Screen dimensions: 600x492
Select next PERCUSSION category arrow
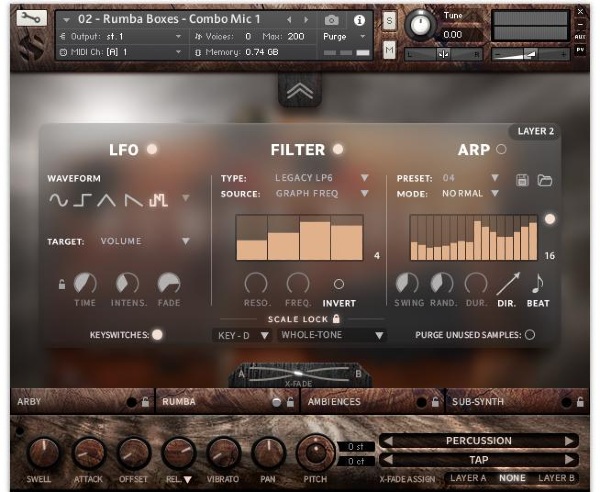(x=569, y=441)
